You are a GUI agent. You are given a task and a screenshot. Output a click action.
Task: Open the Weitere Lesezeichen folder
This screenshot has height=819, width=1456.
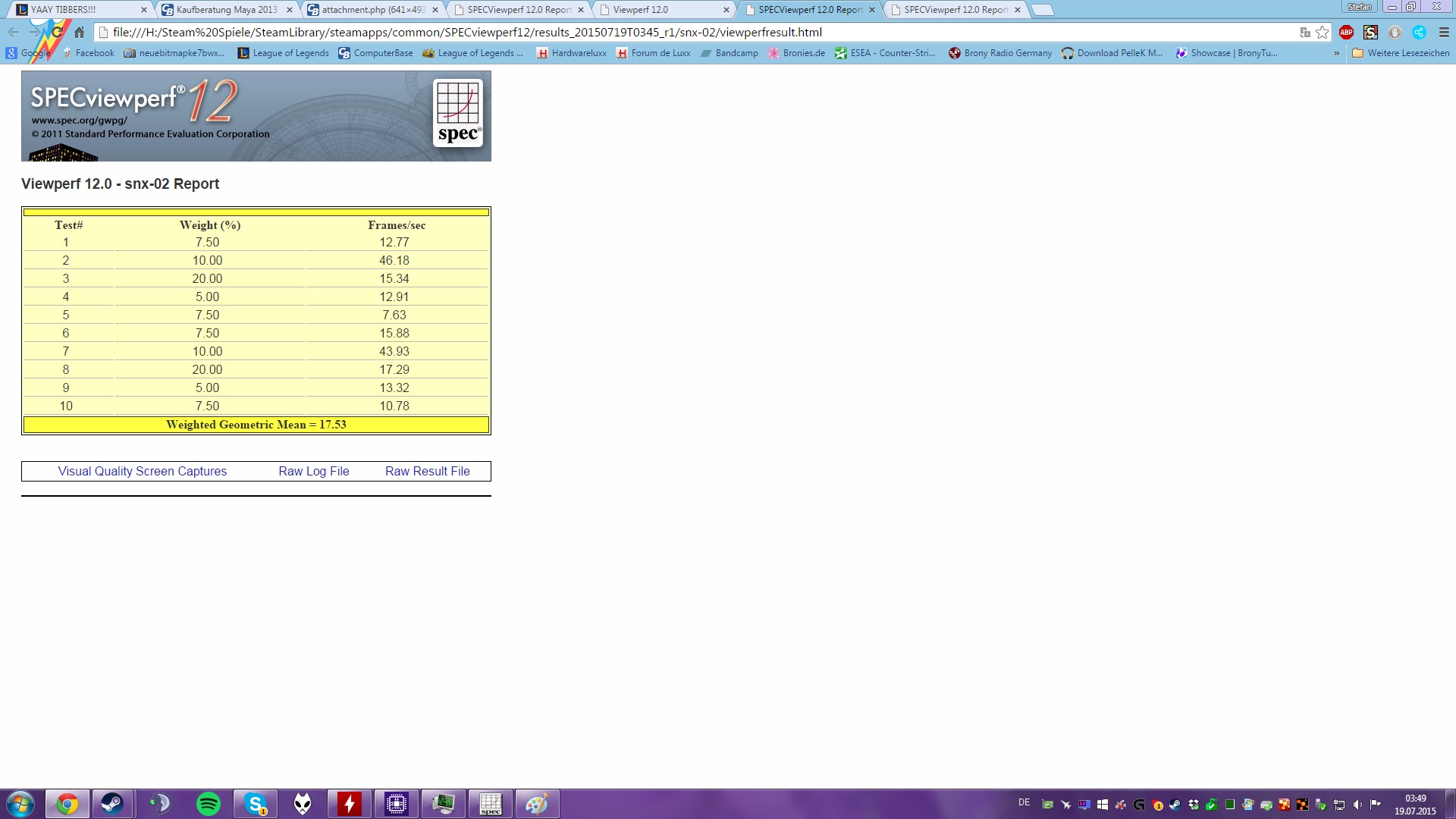click(1401, 53)
